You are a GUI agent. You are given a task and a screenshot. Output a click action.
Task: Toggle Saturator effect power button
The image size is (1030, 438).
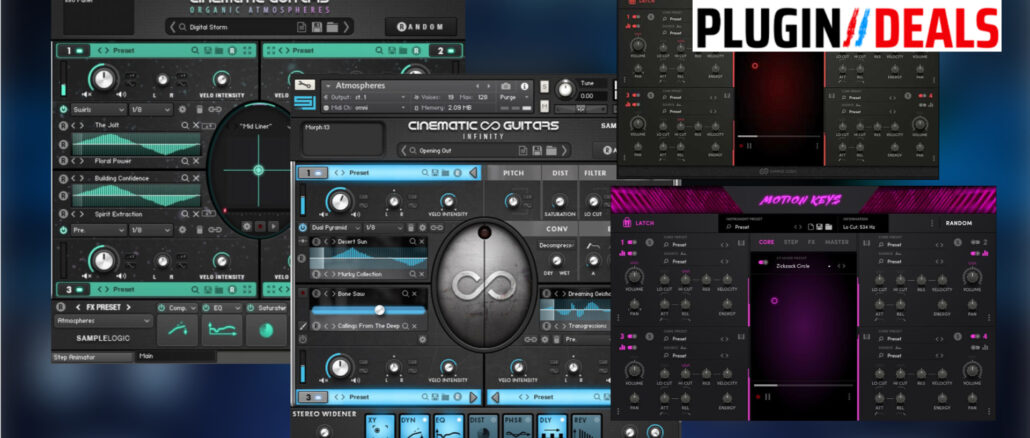pyautogui.click(x=251, y=307)
